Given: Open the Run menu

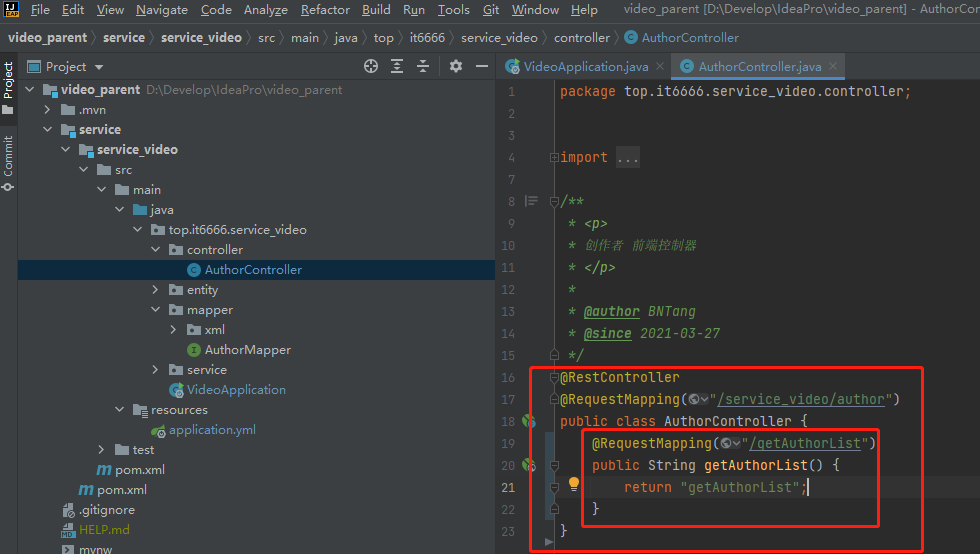Looking at the screenshot, I should click(x=414, y=9).
